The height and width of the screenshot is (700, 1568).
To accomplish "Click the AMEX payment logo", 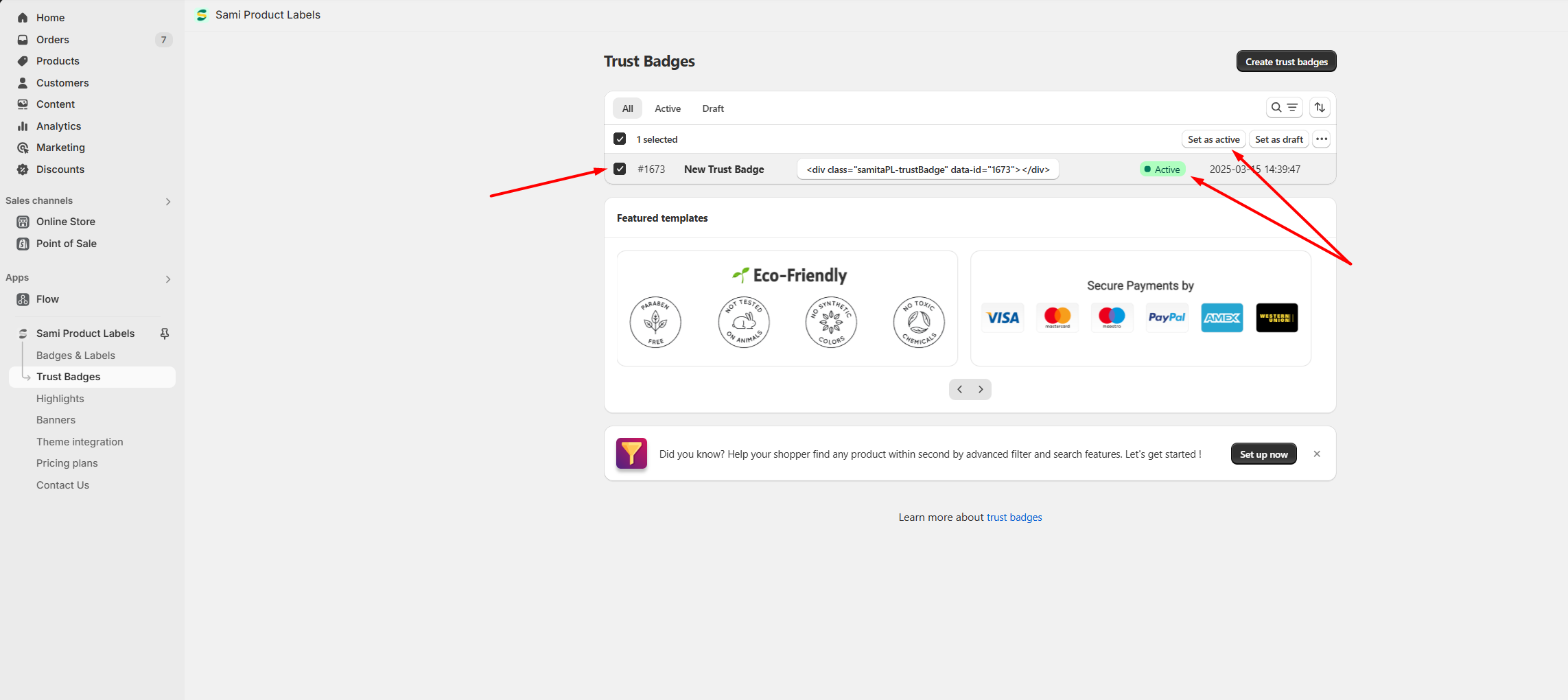I will [1222, 318].
